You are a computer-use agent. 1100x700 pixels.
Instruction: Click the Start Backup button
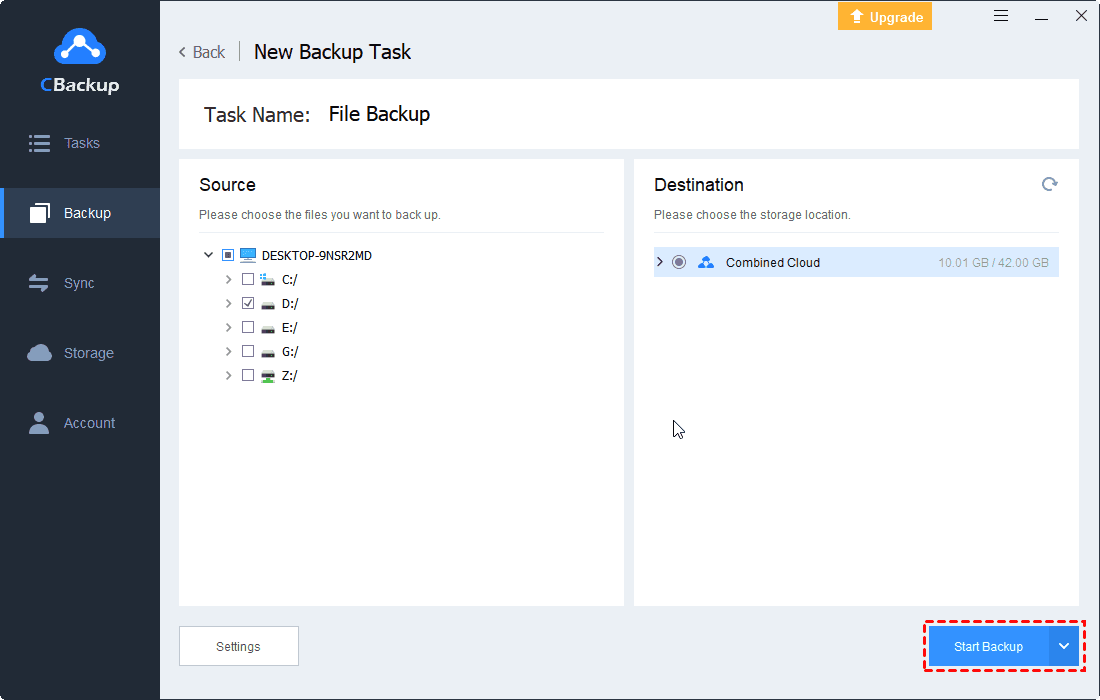[x=988, y=646]
